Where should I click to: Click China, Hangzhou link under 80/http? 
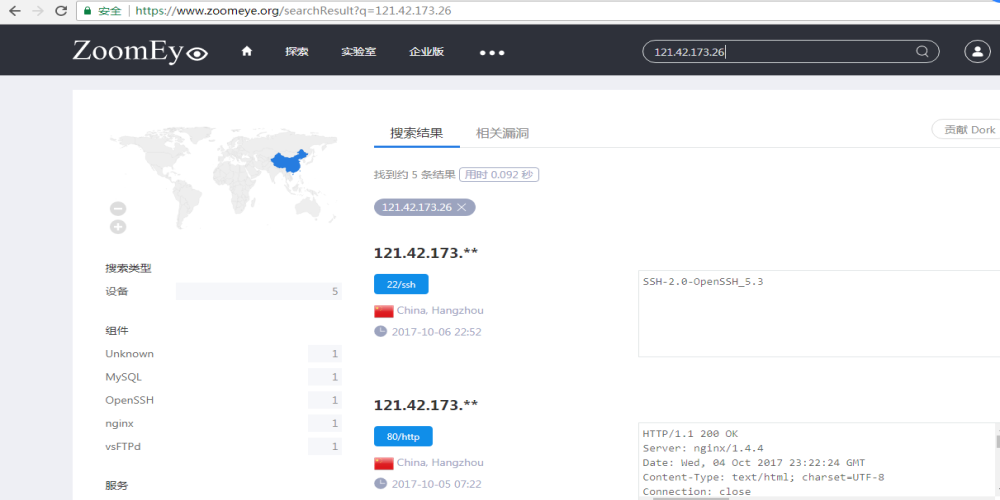[440, 463]
